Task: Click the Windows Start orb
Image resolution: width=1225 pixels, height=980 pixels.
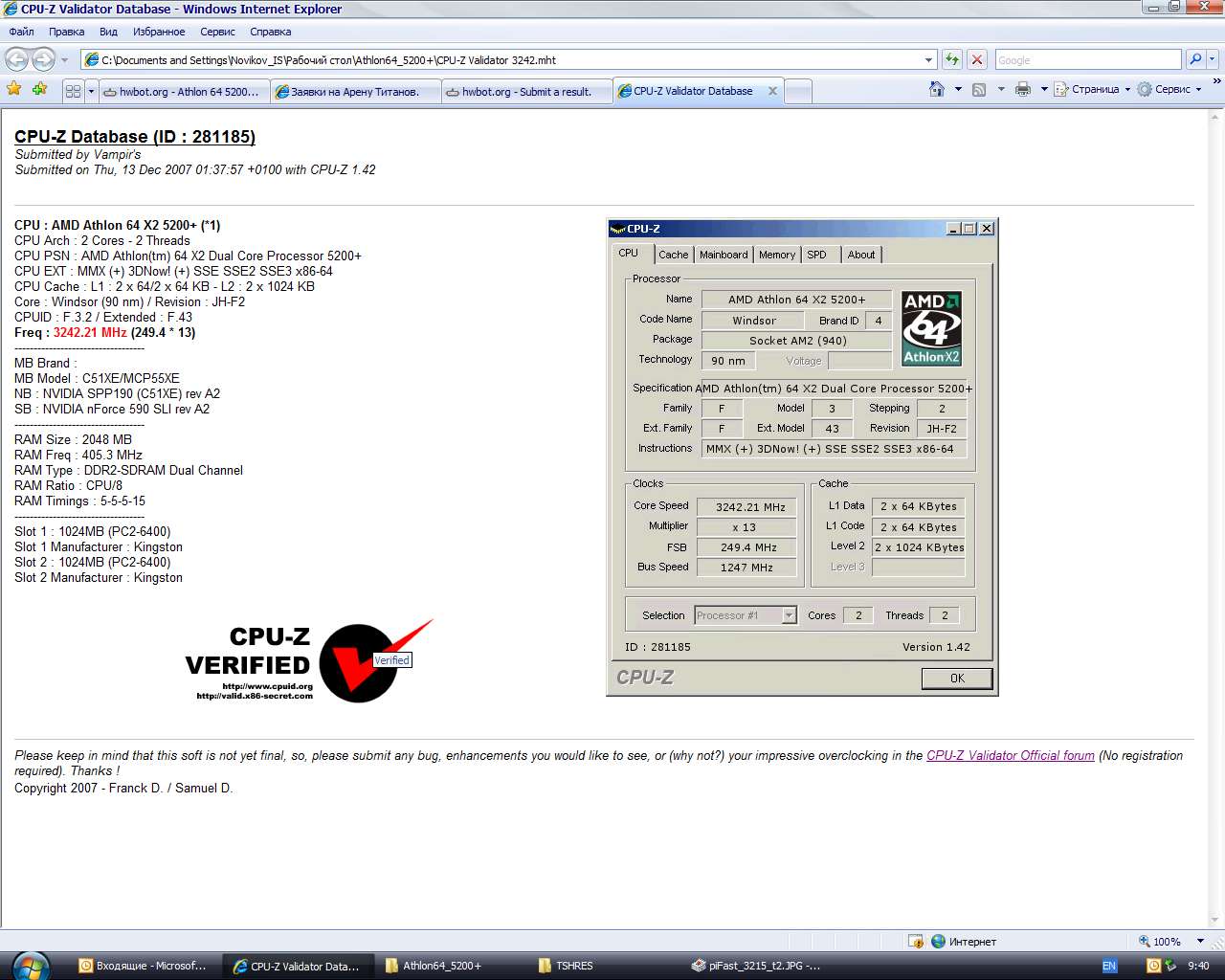Action: (31, 966)
